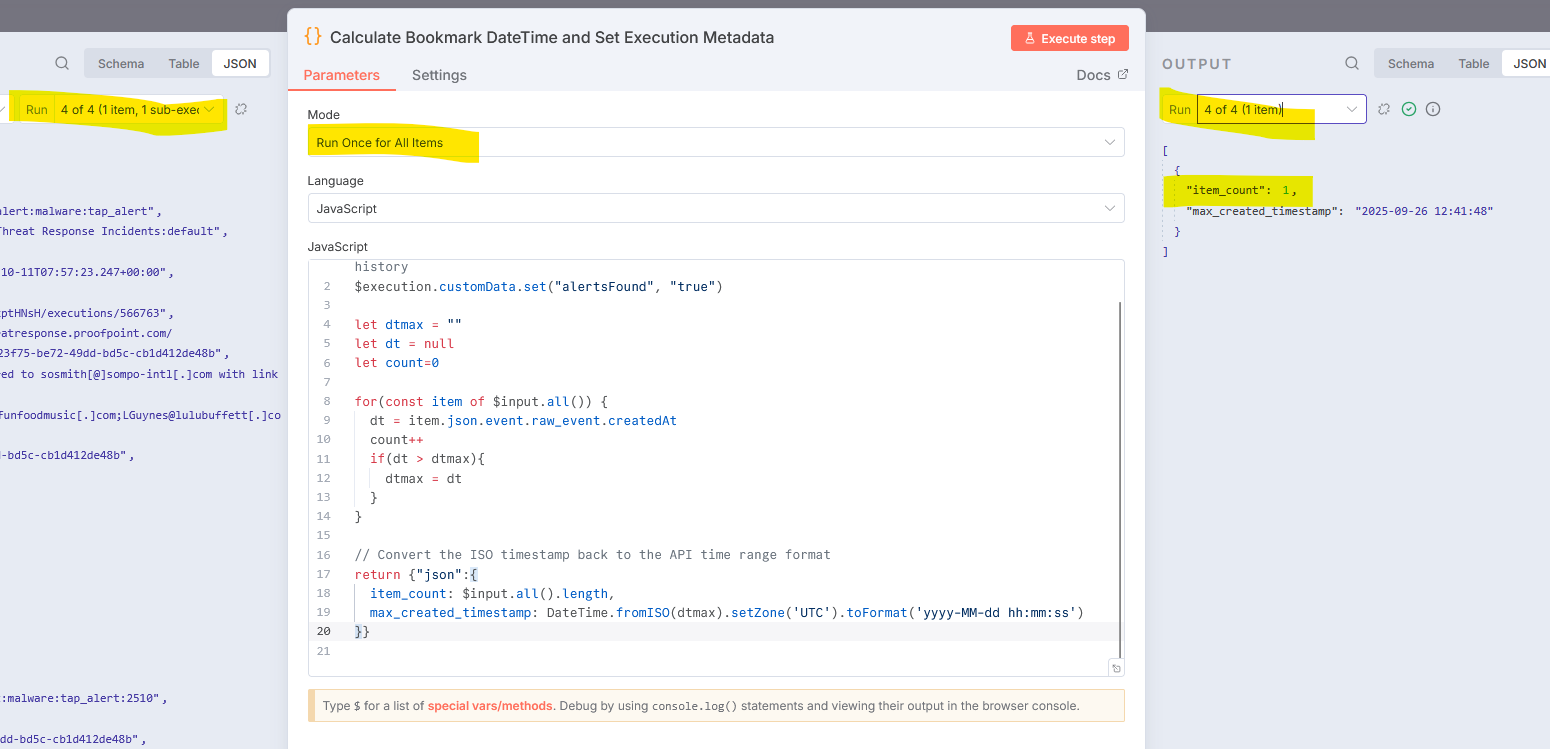
Task: Switch output view to Schema
Action: pyautogui.click(x=1411, y=63)
